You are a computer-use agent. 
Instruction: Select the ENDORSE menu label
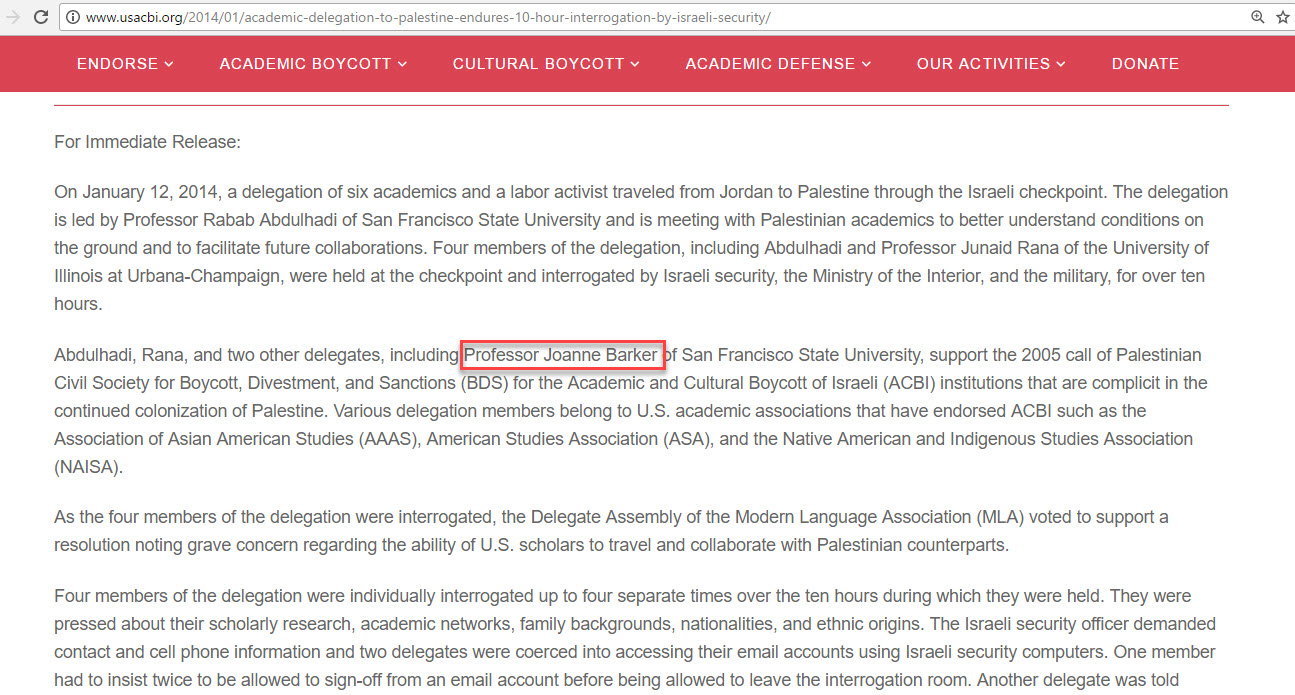pos(117,64)
